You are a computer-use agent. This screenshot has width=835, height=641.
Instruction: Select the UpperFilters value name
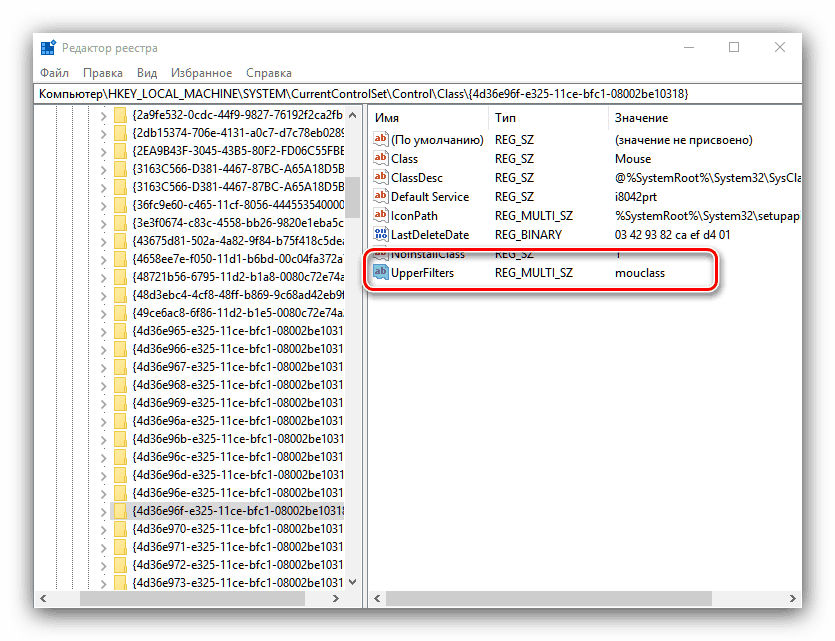pos(422,273)
